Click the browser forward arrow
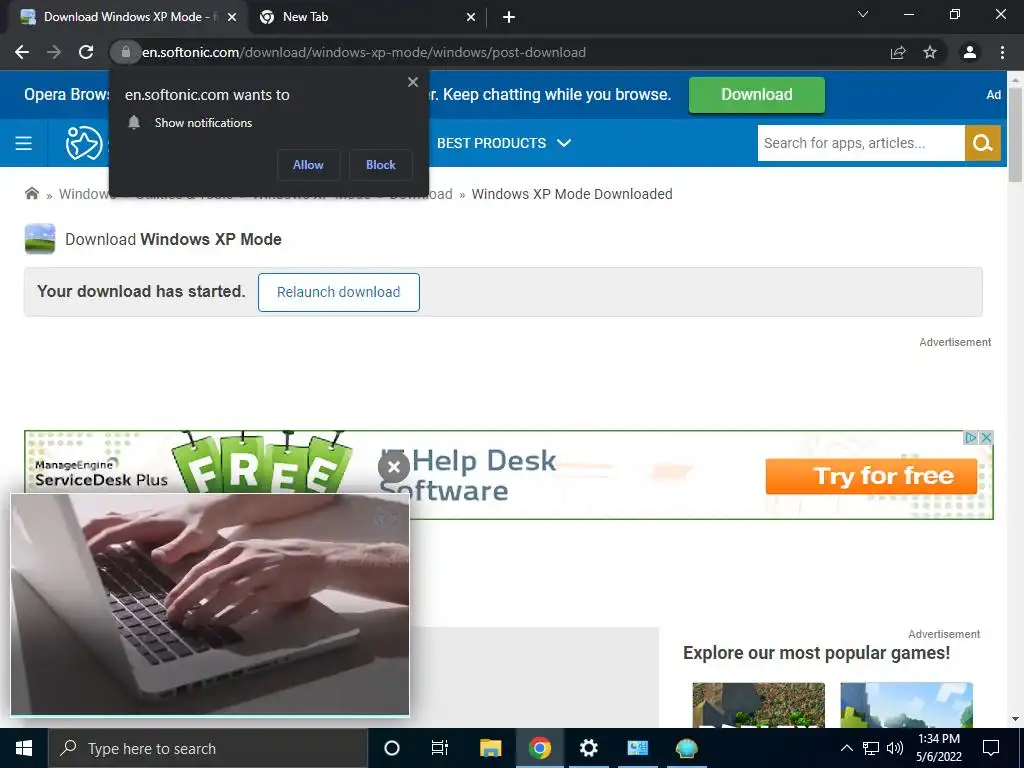The image size is (1024, 768). 54,52
